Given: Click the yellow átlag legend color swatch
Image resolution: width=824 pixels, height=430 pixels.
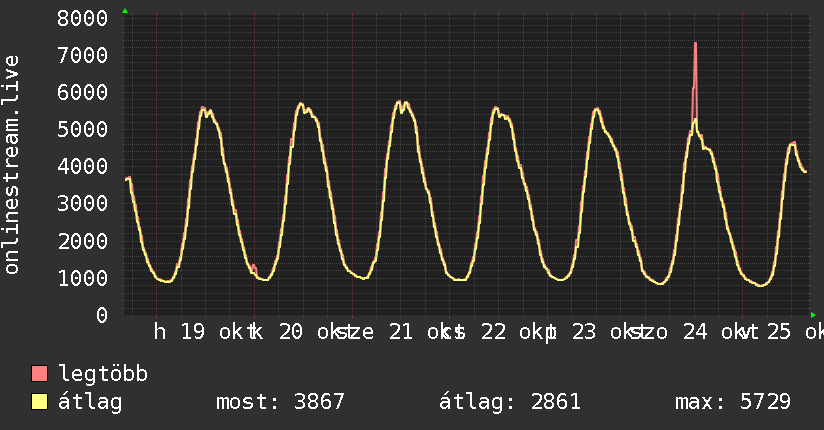Looking at the screenshot, I should coord(39,402).
